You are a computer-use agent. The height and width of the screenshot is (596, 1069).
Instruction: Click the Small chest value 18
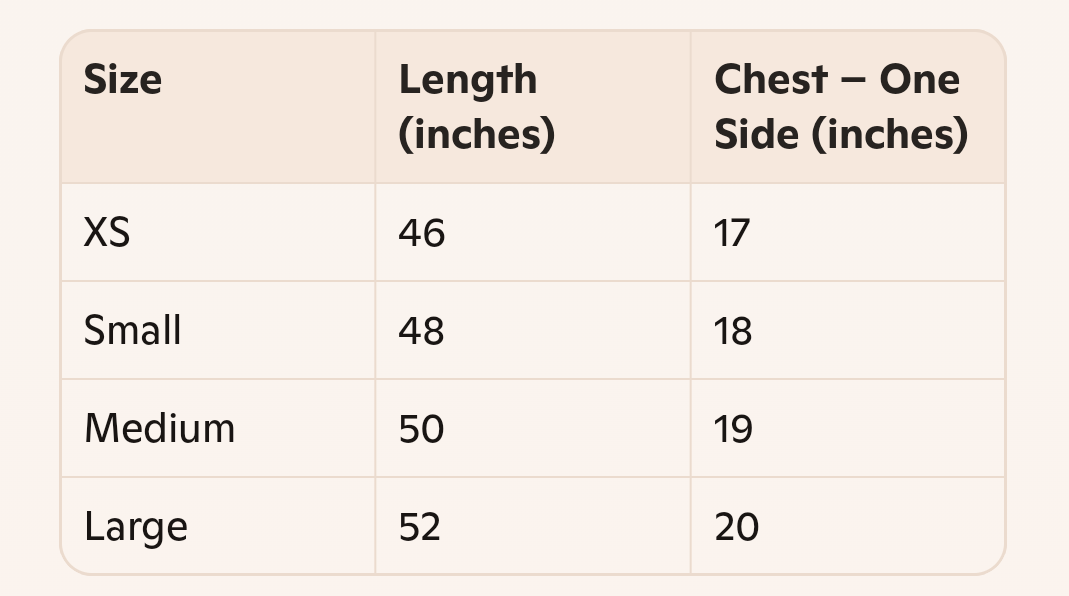(733, 331)
